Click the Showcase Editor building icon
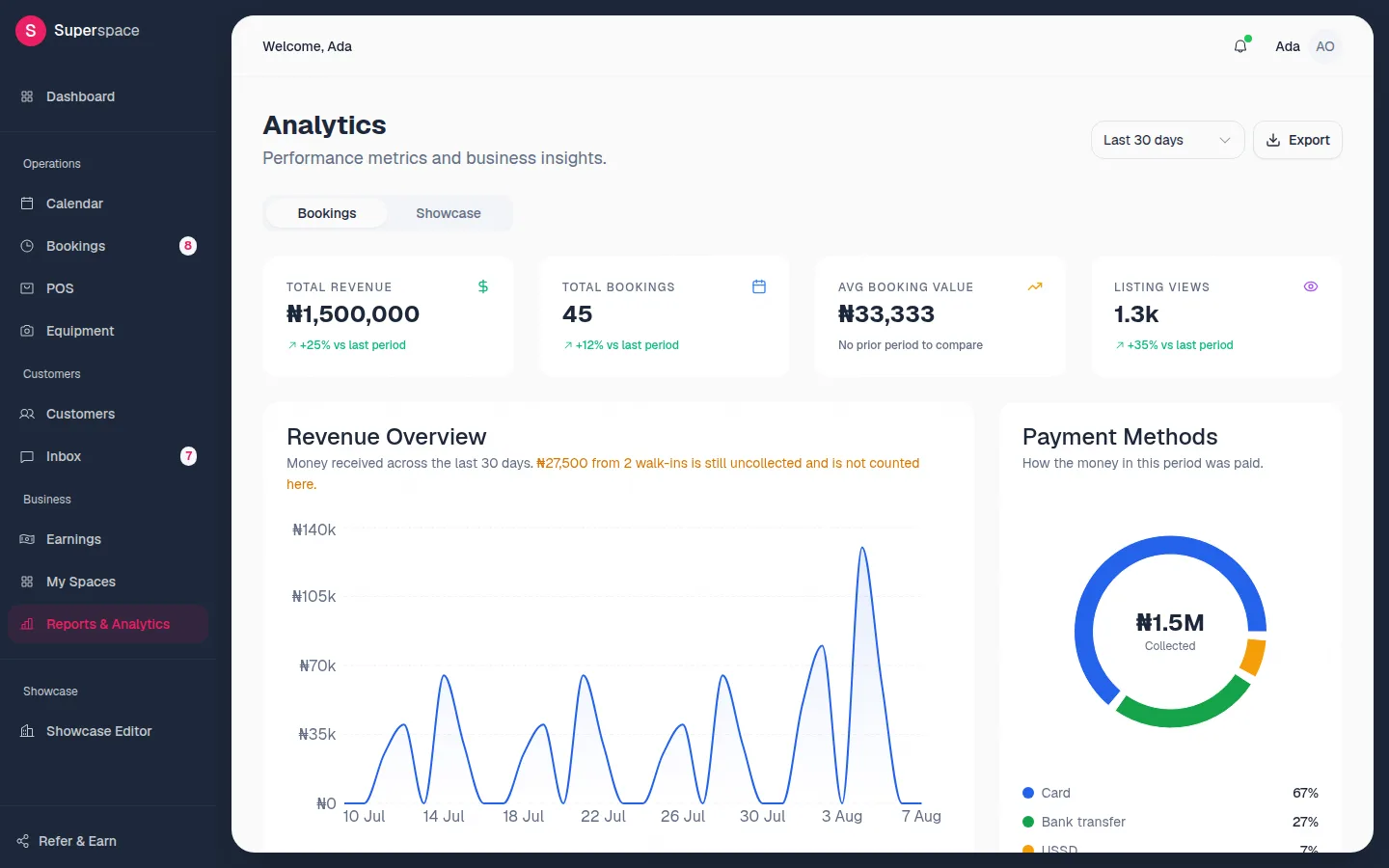This screenshot has width=1389, height=868. 27,731
